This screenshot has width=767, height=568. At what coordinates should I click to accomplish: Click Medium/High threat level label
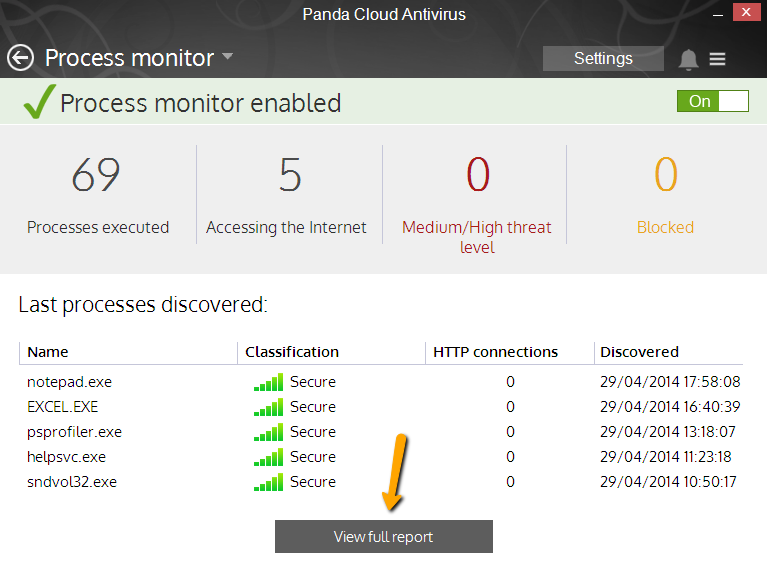click(477, 237)
